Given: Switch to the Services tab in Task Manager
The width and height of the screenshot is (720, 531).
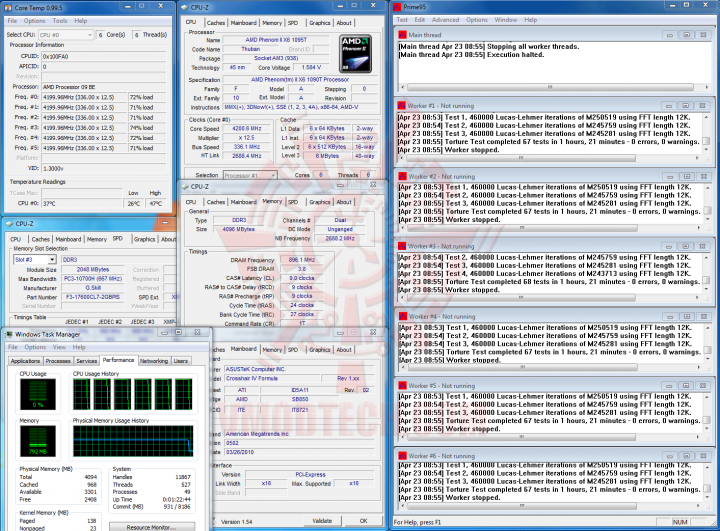Looking at the screenshot, I should coord(87,361).
